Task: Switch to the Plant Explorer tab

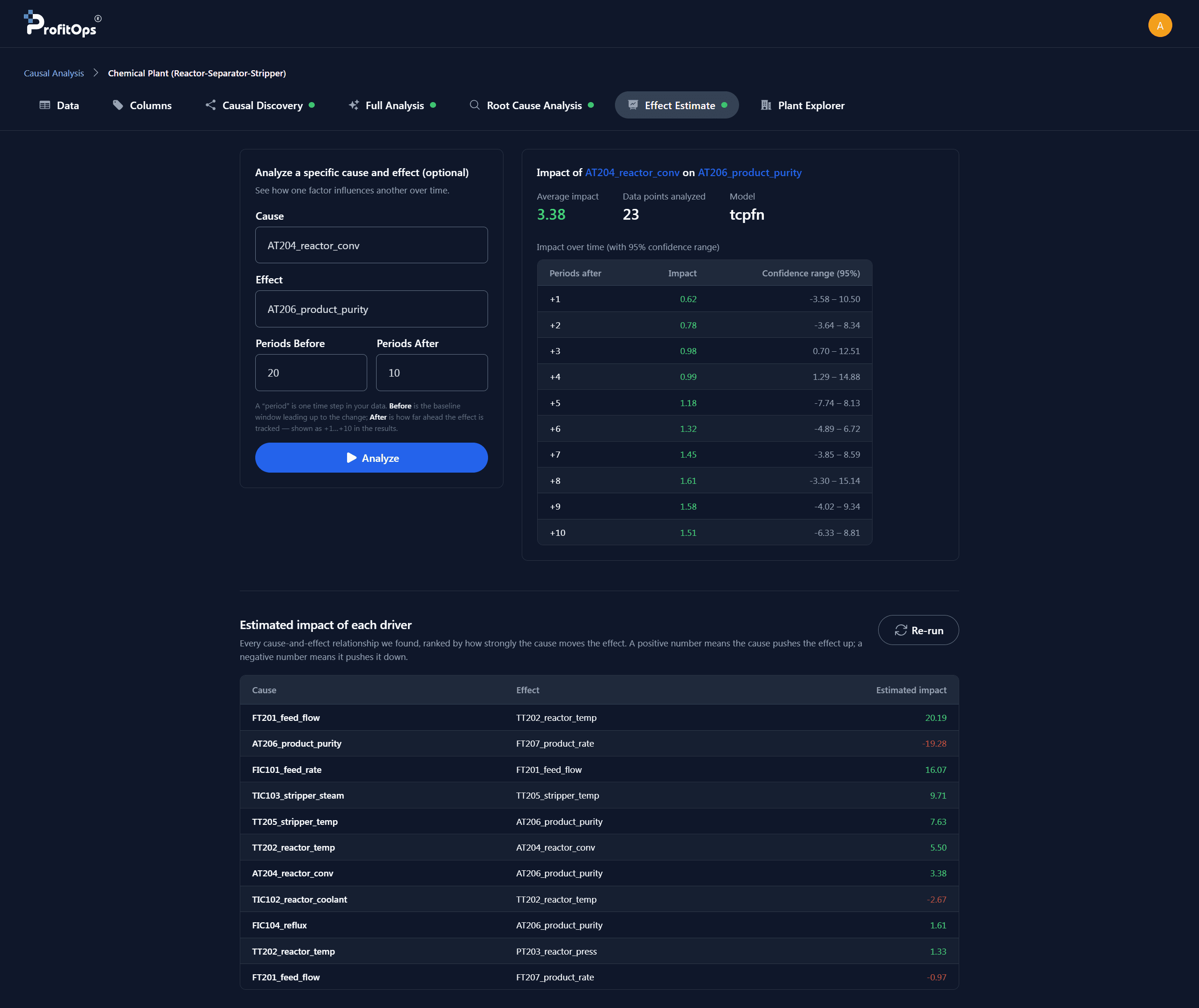Action: [x=803, y=105]
